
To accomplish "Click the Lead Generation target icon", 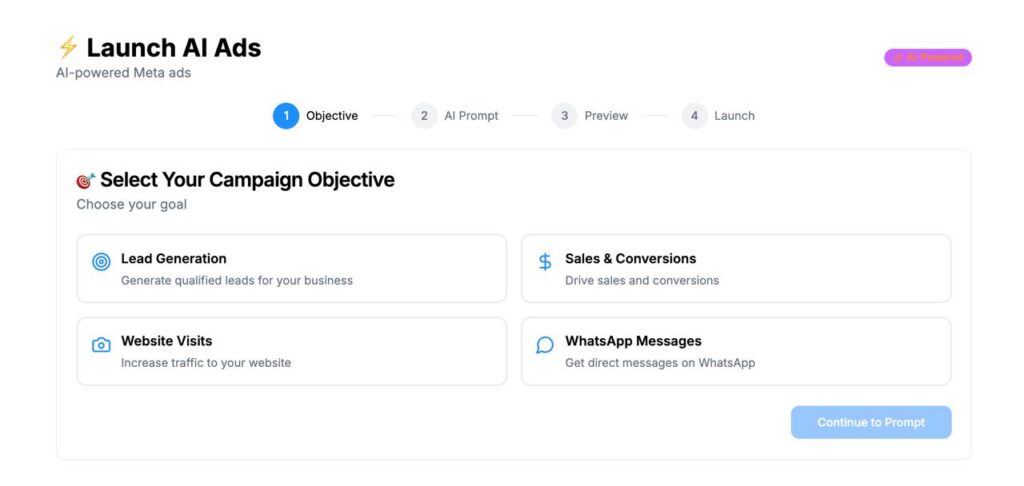I will (101, 262).
